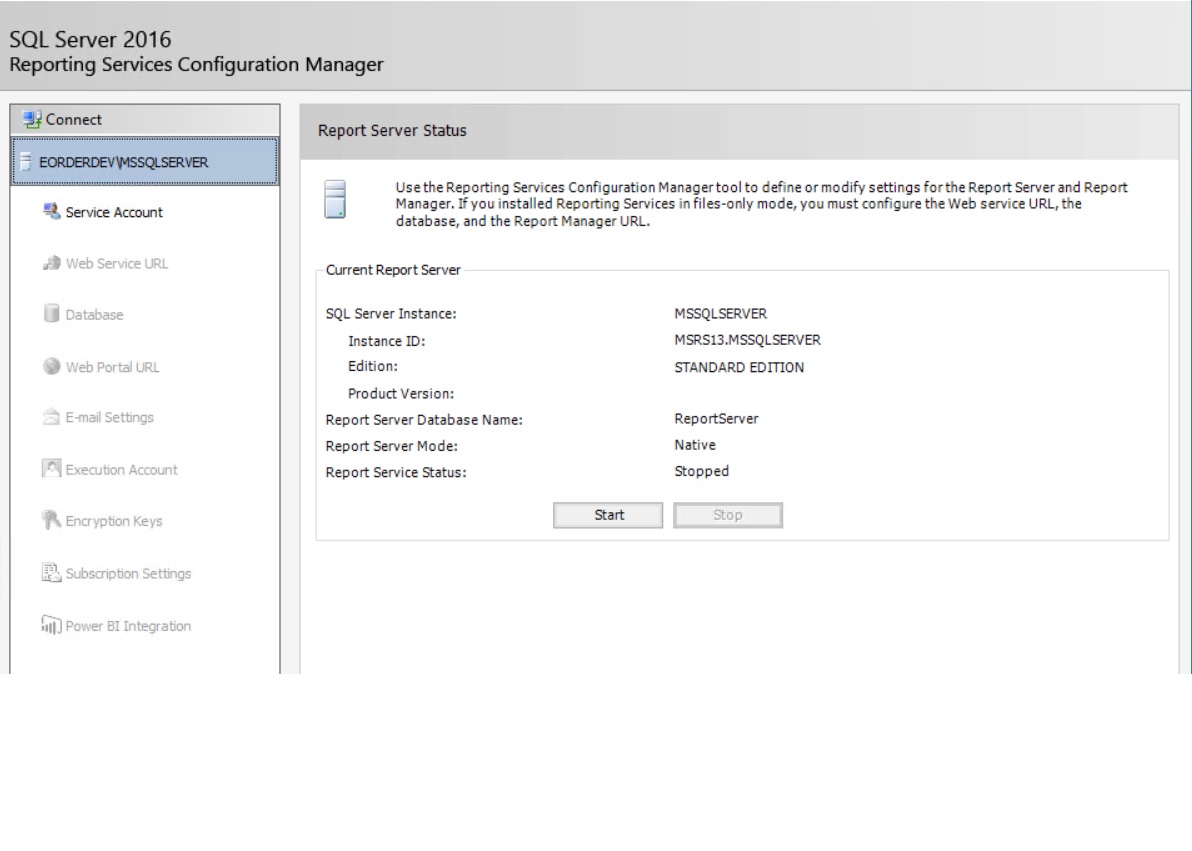The width and height of the screenshot is (1192, 851).
Task: Open the Service Account page label
Action: click(x=114, y=212)
